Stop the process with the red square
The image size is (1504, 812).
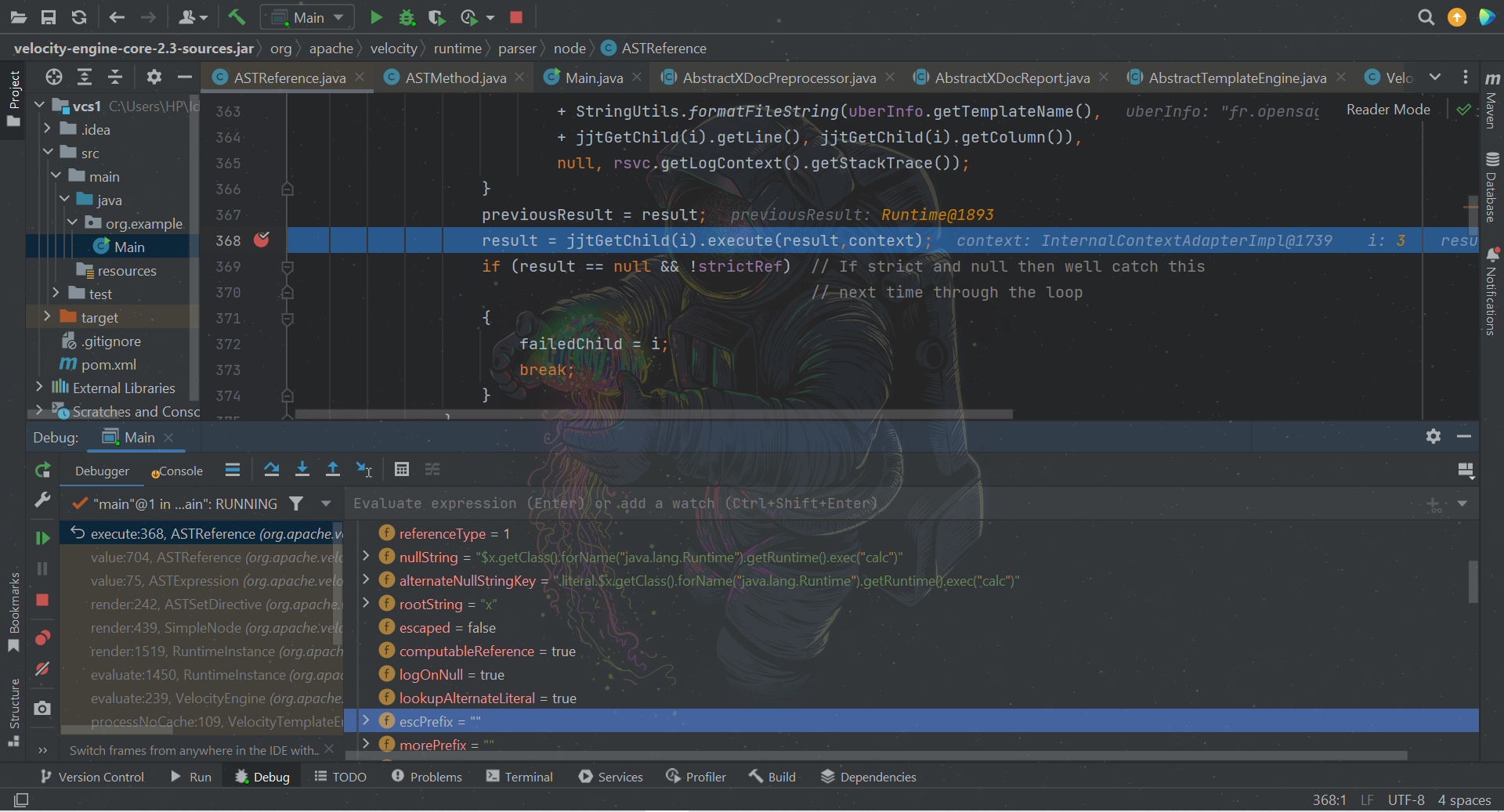pyautogui.click(x=516, y=17)
